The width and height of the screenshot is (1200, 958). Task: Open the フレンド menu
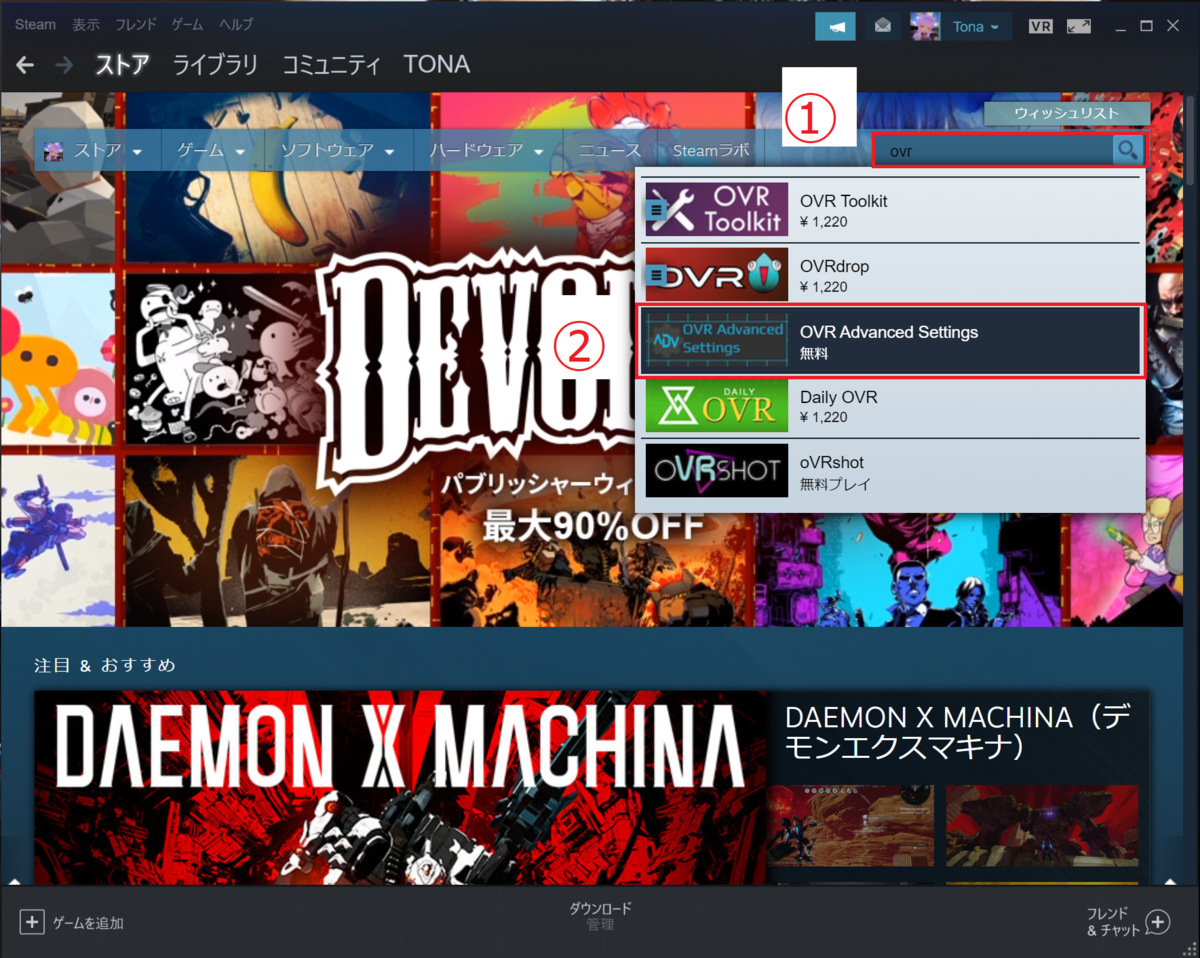[x=136, y=24]
